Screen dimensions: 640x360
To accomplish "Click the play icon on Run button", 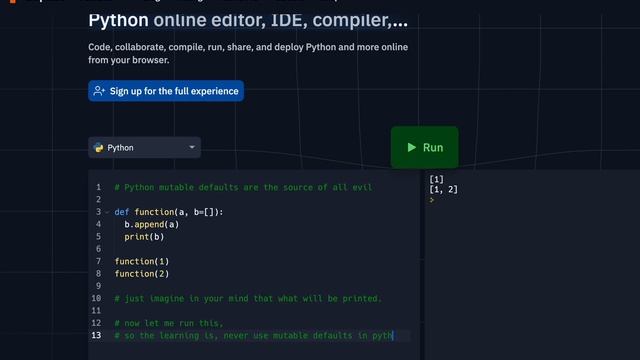I will (x=411, y=147).
